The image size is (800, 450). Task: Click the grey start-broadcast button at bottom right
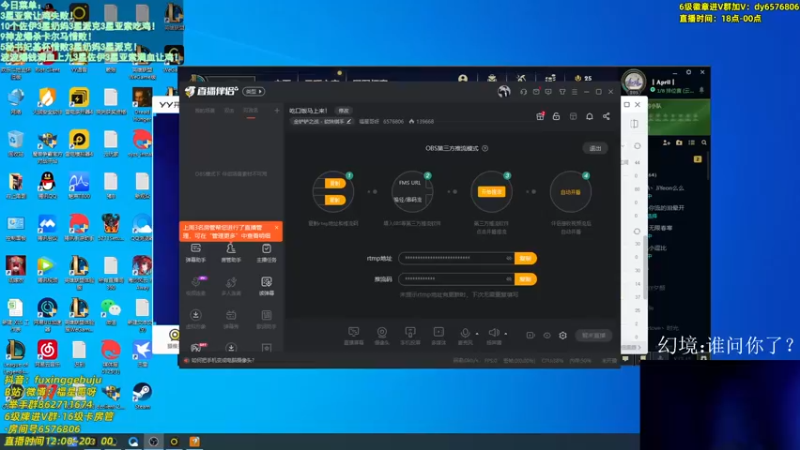[x=594, y=336]
